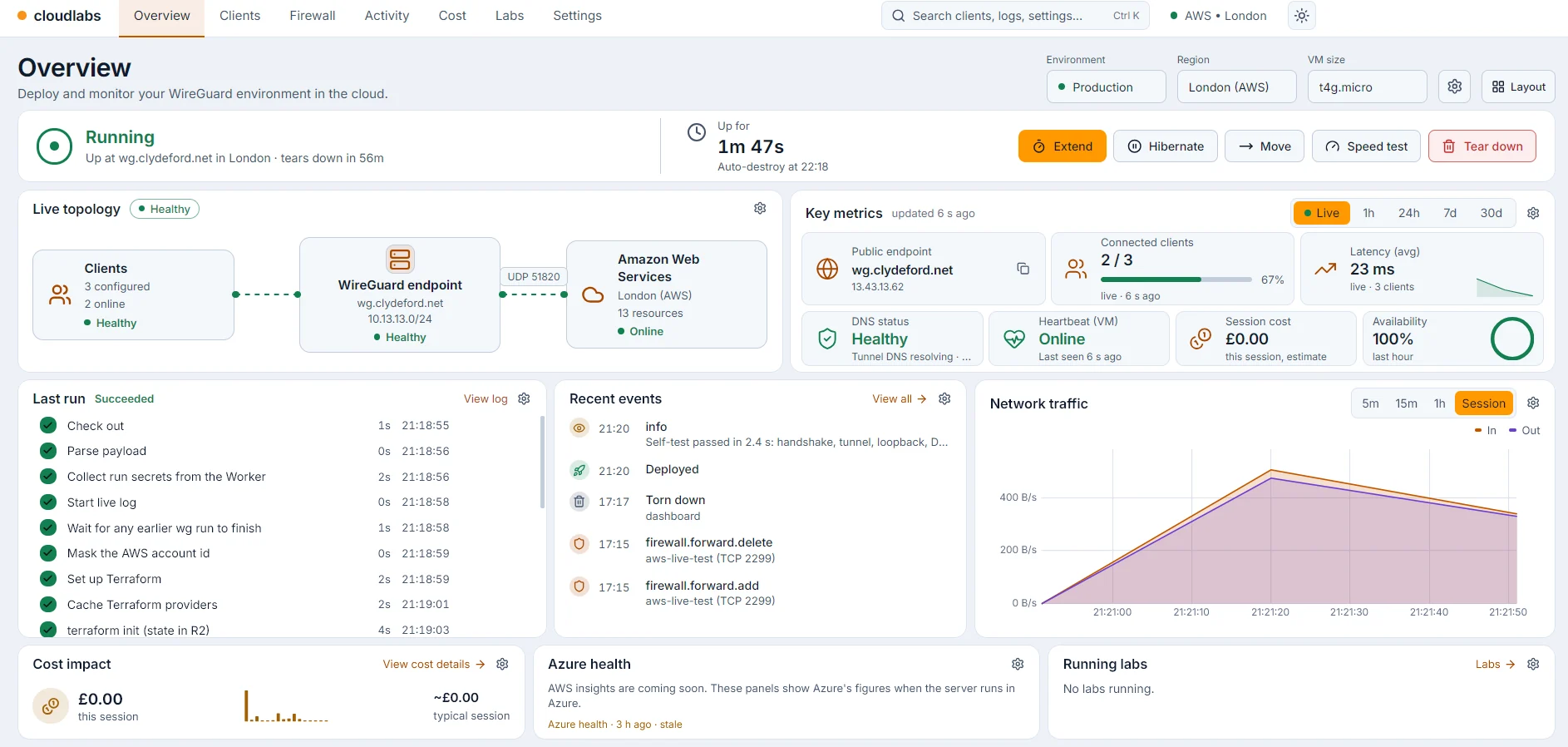The image size is (1568, 747).
Task: Open the Environment dropdown showing Production
Action: click(x=1106, y=87)
